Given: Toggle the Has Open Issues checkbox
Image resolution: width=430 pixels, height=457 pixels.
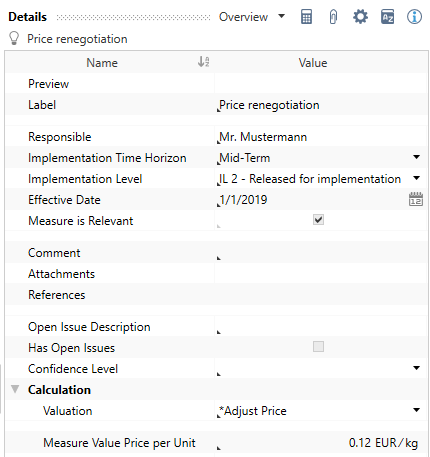Looking at the screenshot, I should [318, 347].
